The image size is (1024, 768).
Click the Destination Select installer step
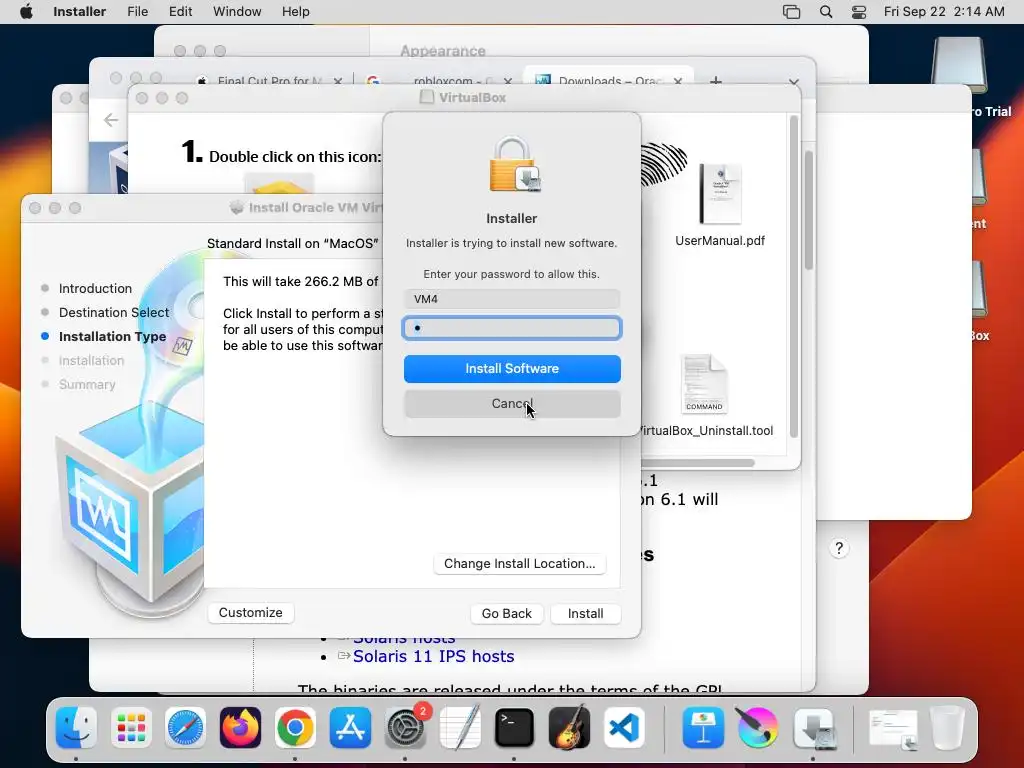(x=114, y=313)
